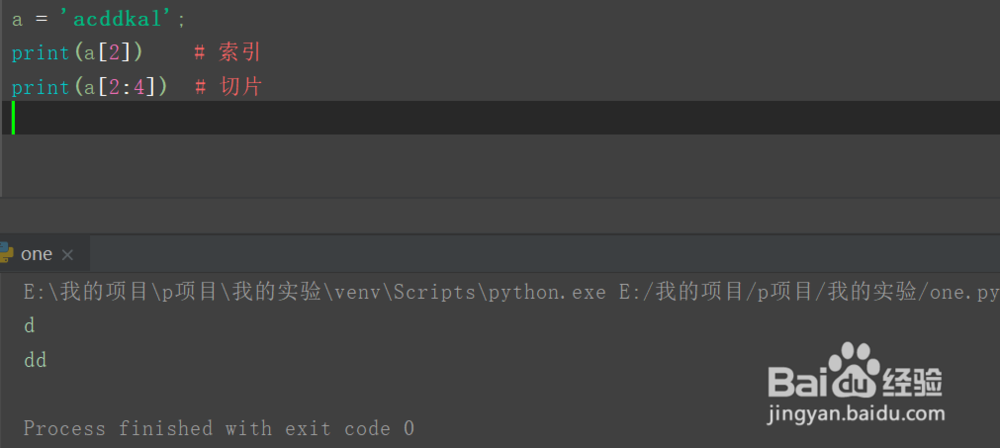Screen dimensions: 1000x448
Task: Click the 'dd' output line
Action: 35,359
